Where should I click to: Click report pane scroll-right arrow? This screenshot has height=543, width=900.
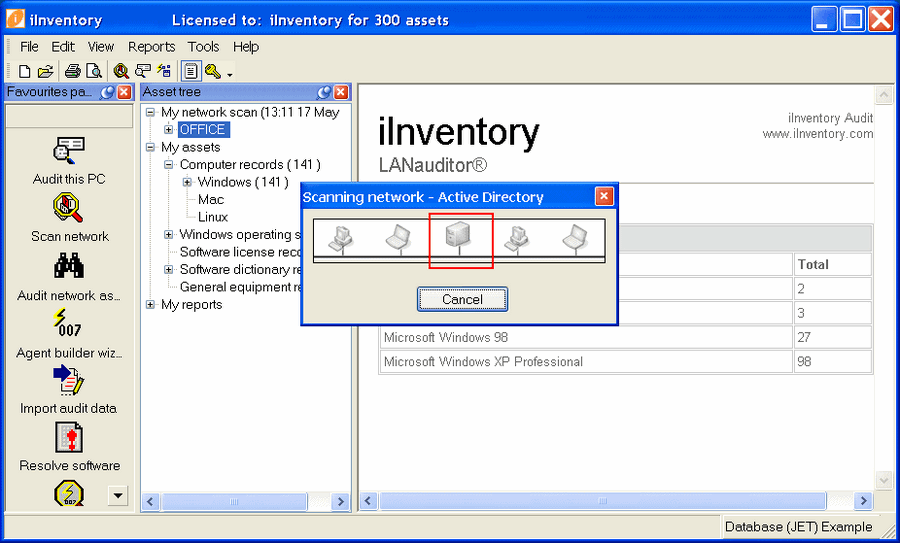[x=863, y=501]
